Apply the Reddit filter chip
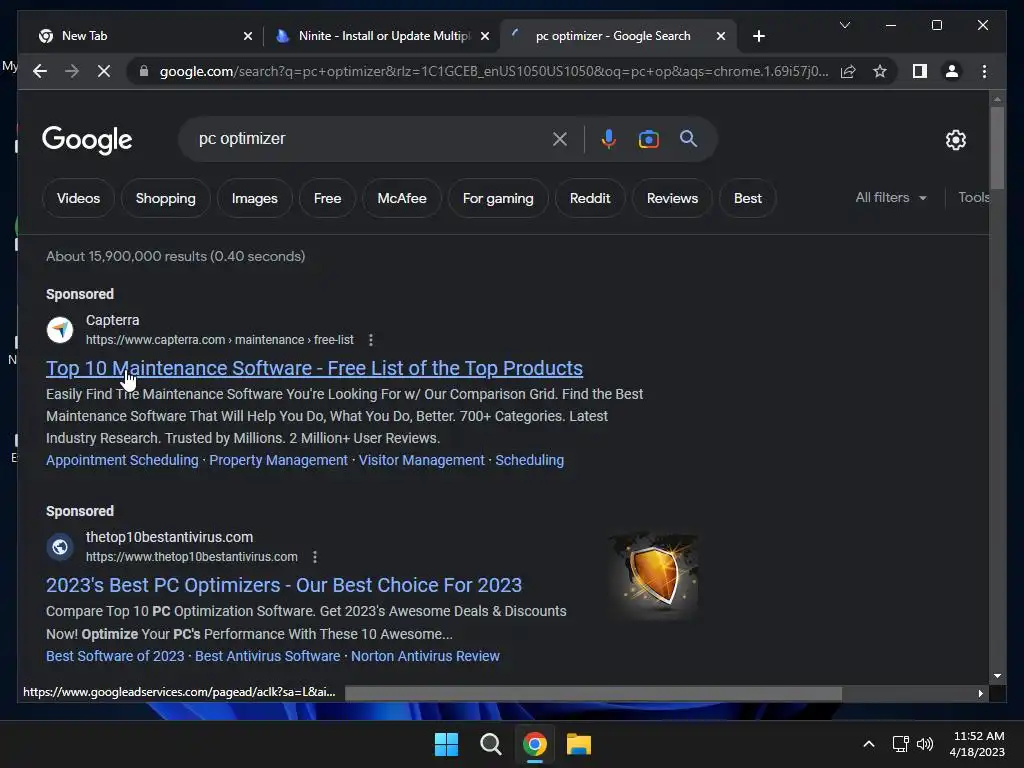Viewport: 1024px width, 768px height. 590,198
